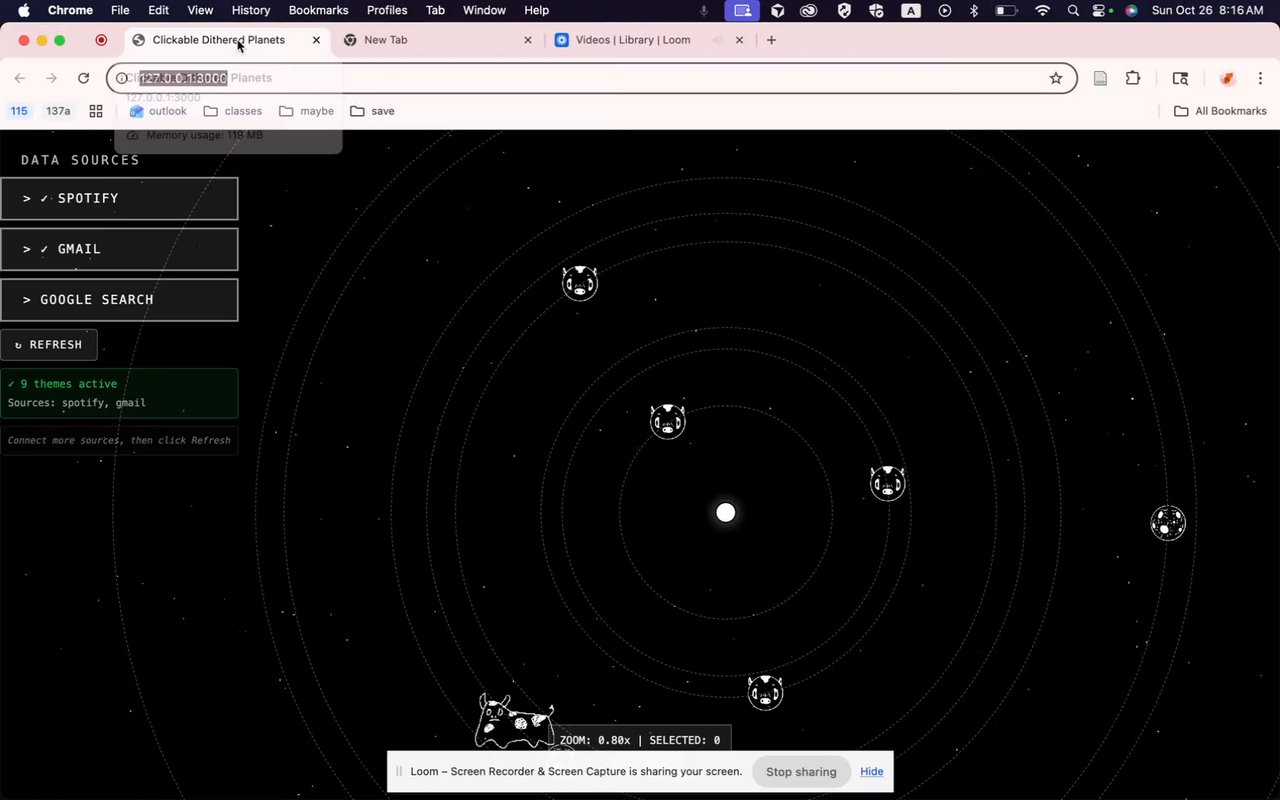Connect the Google Search data source
Viewport: 1280px width, 800px height.
pyautogui.click(x=119, y=300)
